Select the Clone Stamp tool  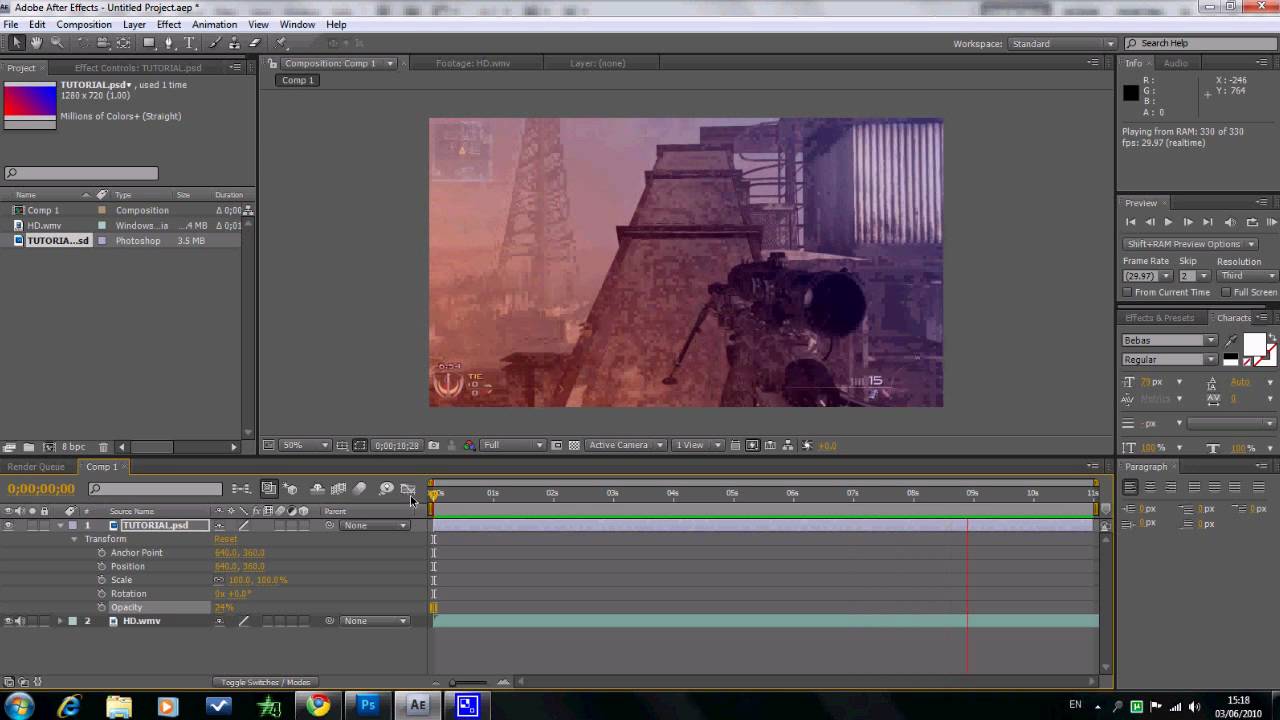[234, 43]
